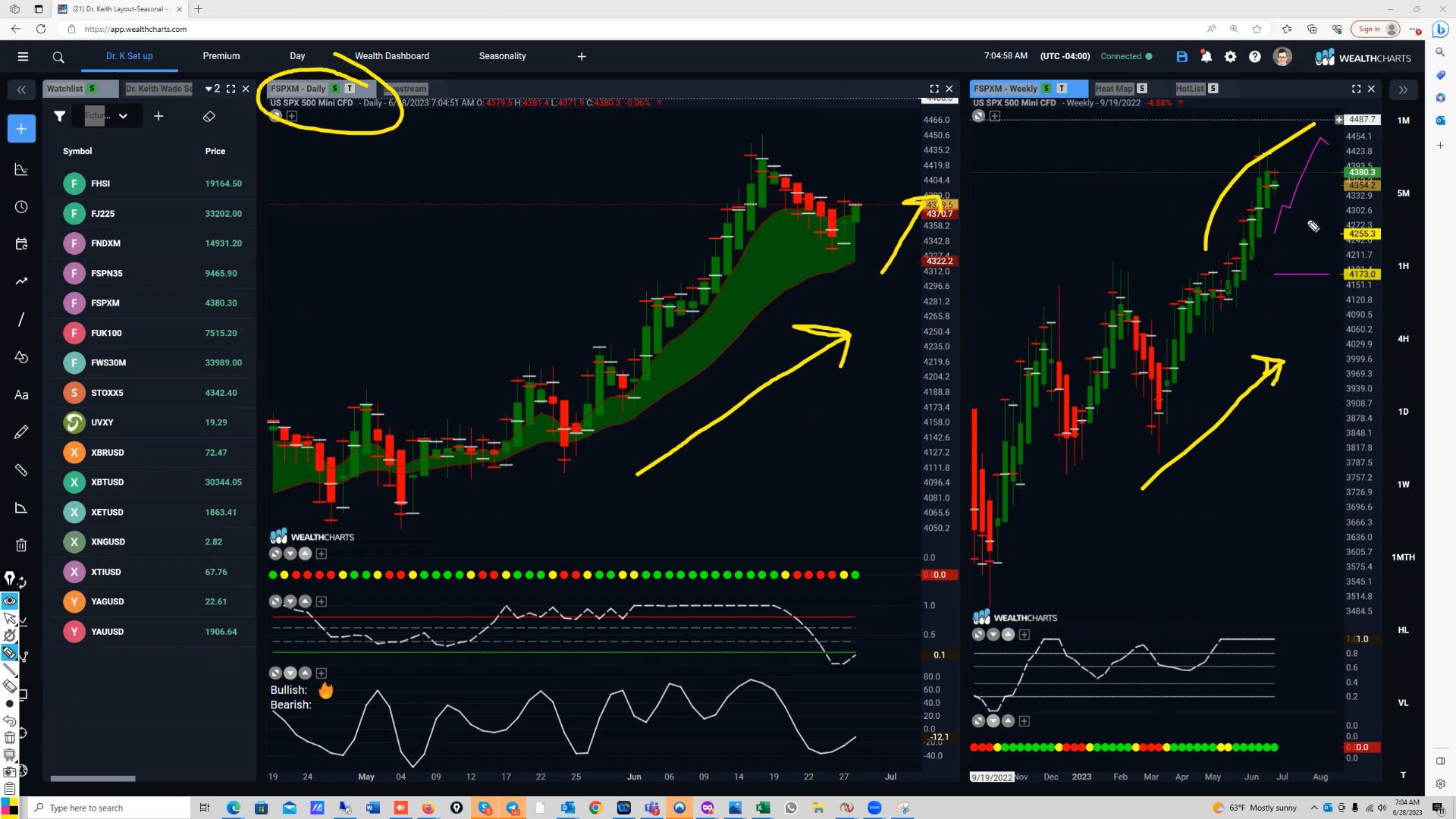Open the Seasonality tab

(502, 56)
